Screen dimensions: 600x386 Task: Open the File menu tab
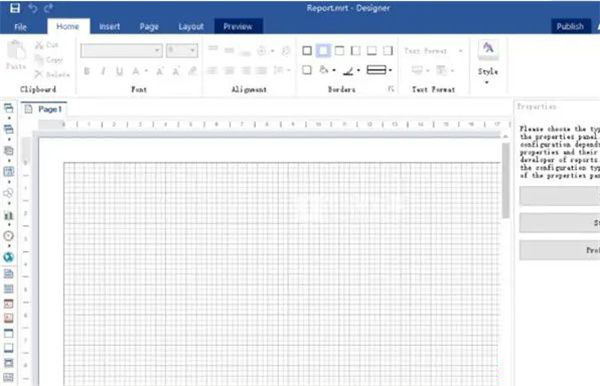20,27
